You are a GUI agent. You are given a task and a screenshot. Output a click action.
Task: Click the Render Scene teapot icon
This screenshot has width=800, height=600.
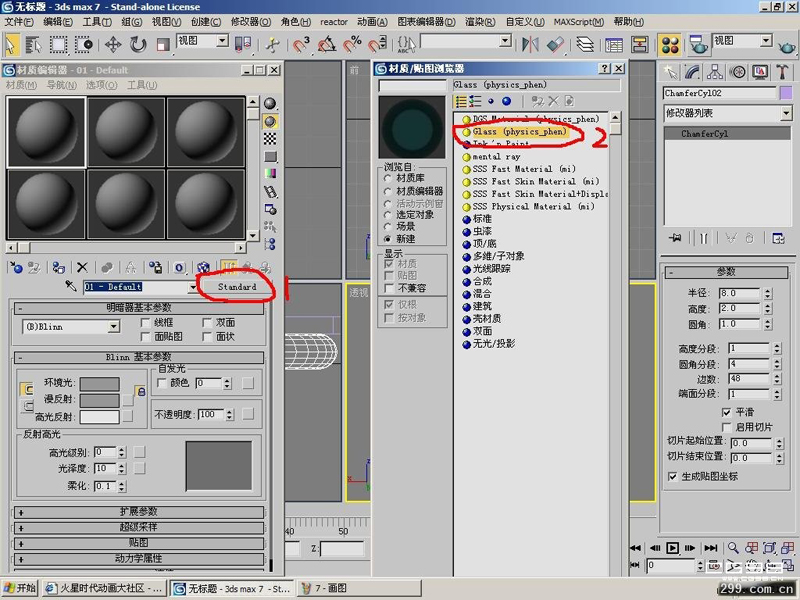click(698, 45)
